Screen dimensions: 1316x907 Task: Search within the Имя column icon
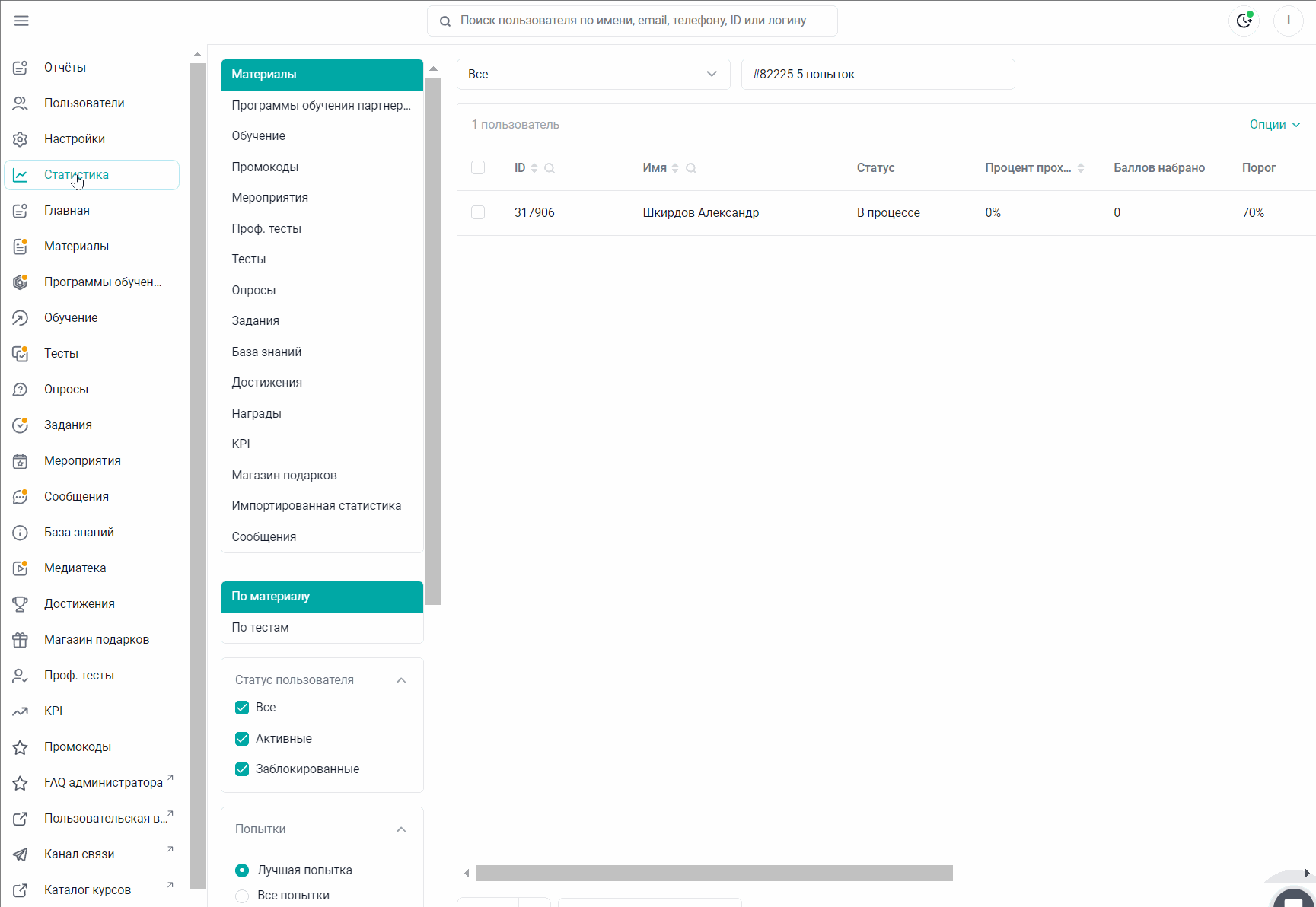tap(691, 168)
